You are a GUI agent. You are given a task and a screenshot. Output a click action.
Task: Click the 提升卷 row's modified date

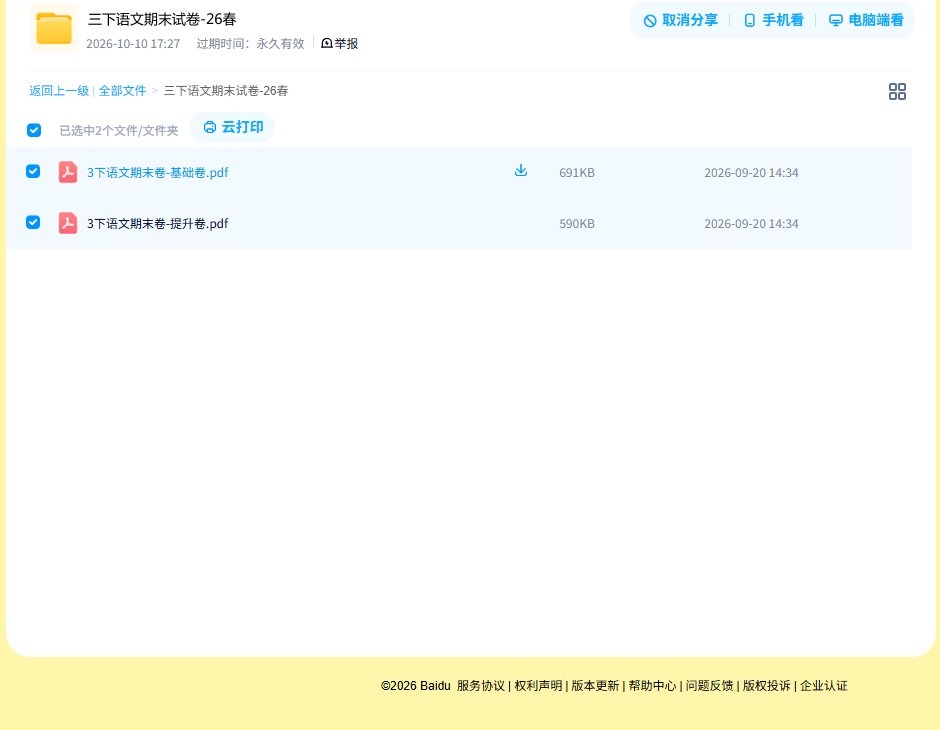click(x=751, y=224)
